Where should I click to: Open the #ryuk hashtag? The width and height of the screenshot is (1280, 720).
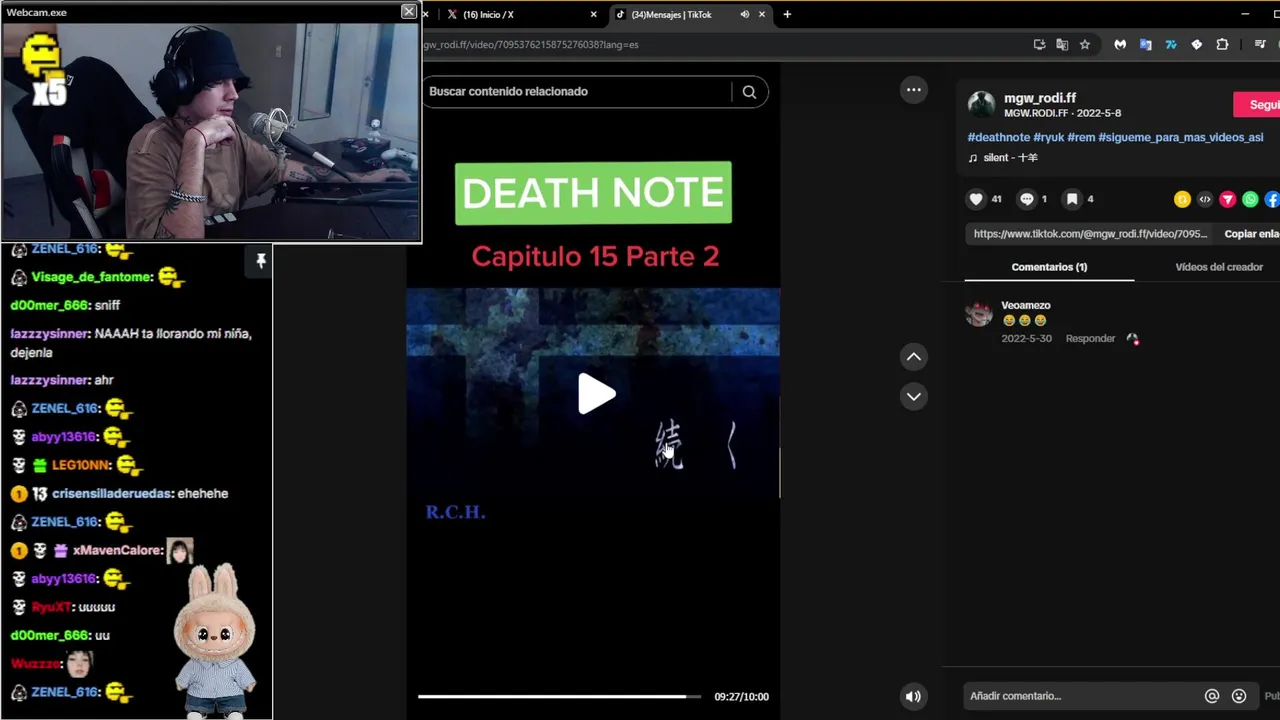[1048, 137]
